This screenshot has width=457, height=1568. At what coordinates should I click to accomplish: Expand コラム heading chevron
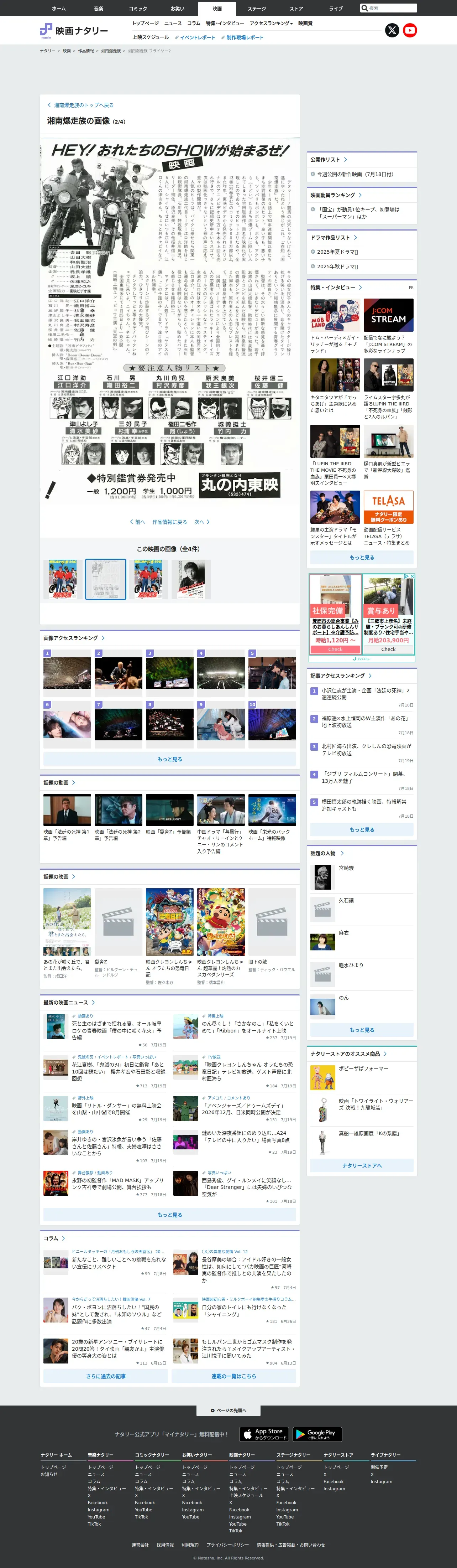tap(63, 1238)
